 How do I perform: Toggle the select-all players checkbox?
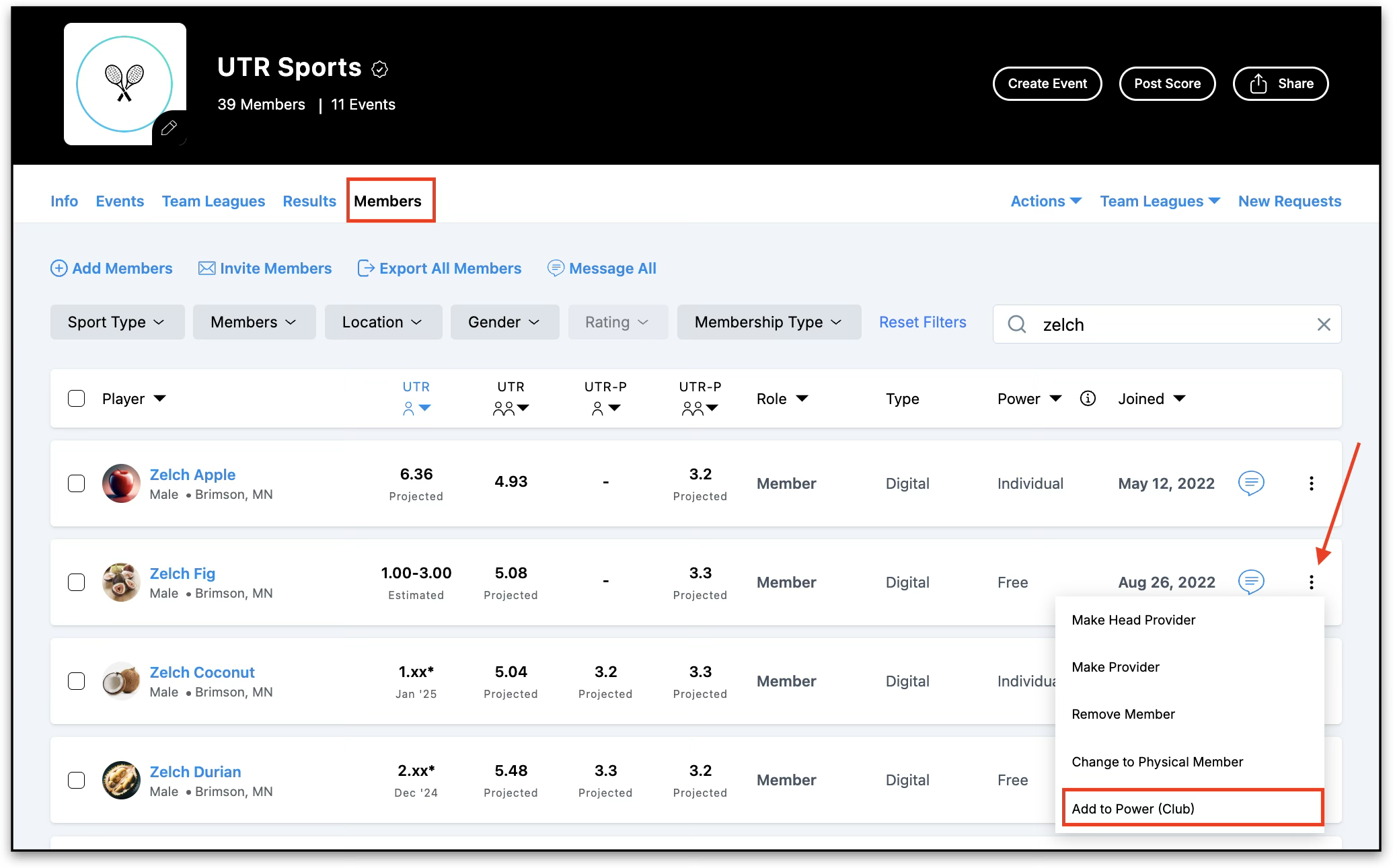click(77, 399)
